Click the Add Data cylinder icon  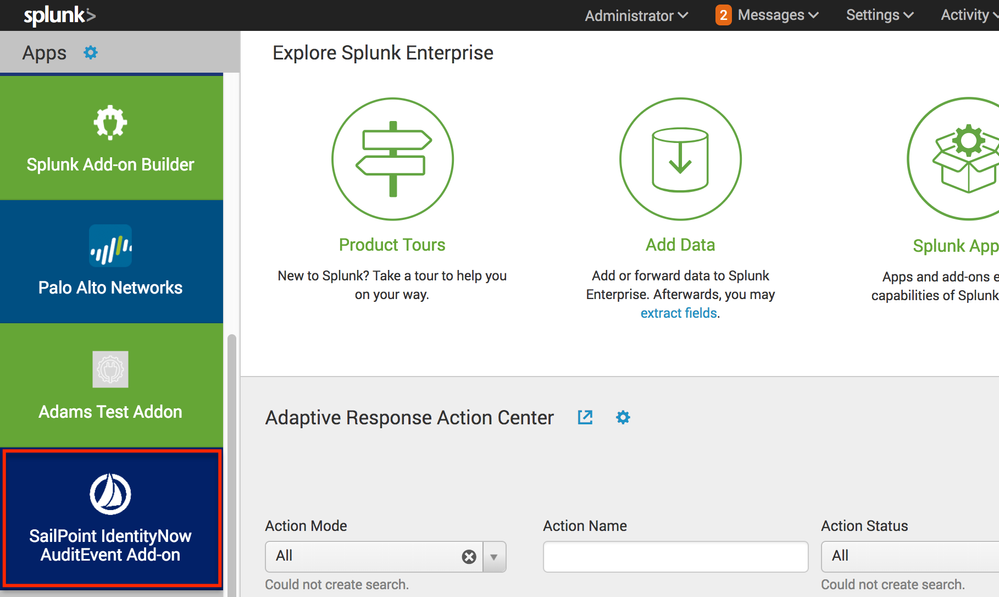[680, 159]
